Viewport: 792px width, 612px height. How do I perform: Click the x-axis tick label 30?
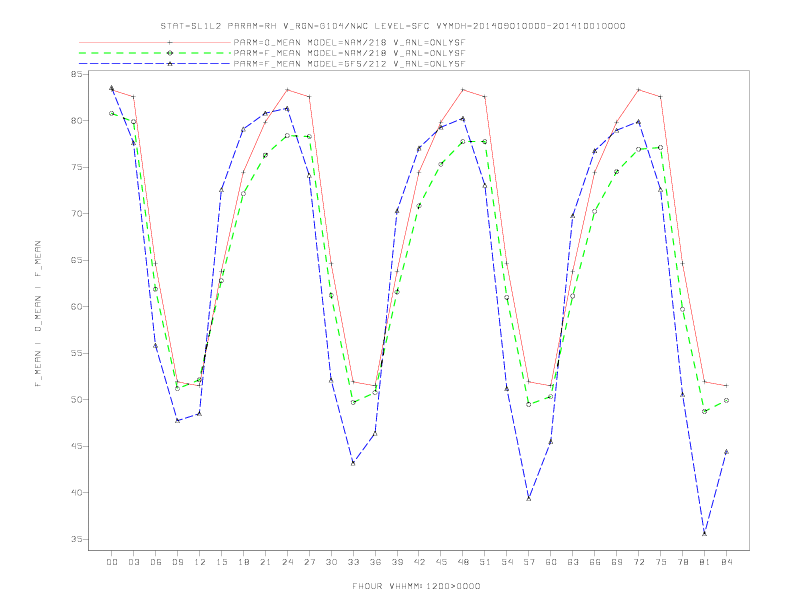pos(331,562)
